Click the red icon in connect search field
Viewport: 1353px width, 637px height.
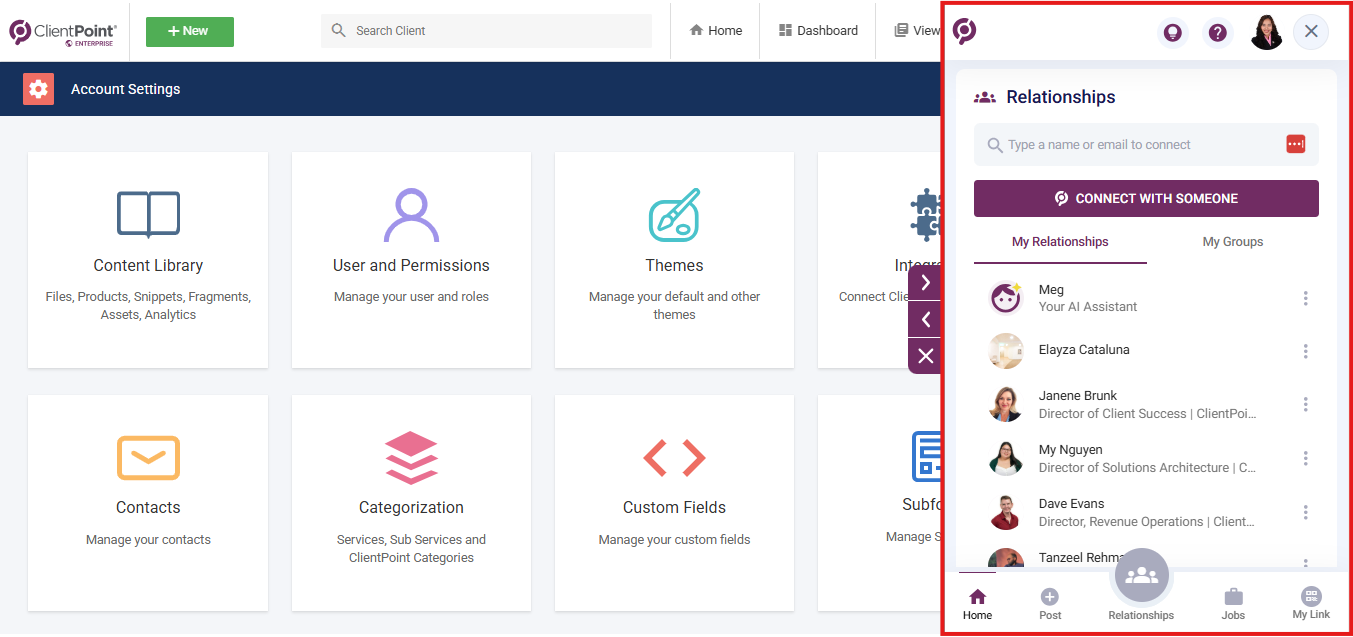tap(1295, 145)
